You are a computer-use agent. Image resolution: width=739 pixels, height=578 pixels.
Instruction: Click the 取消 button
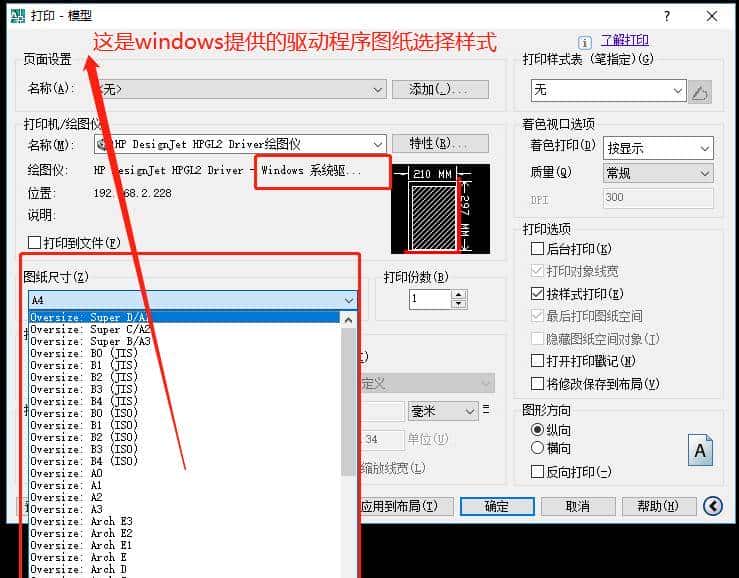tap(578, 506)
